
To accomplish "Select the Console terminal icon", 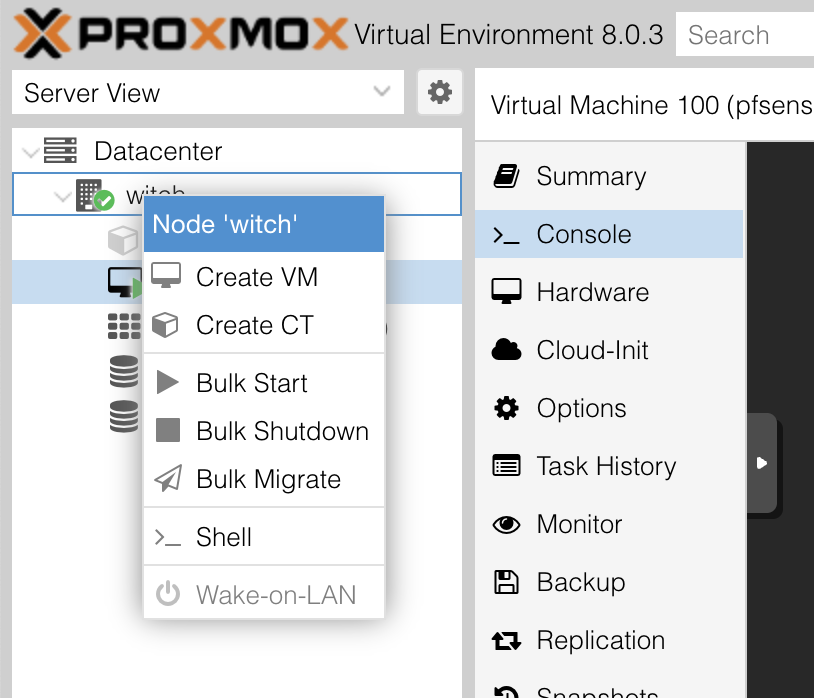I will click(x=507, y=233).
